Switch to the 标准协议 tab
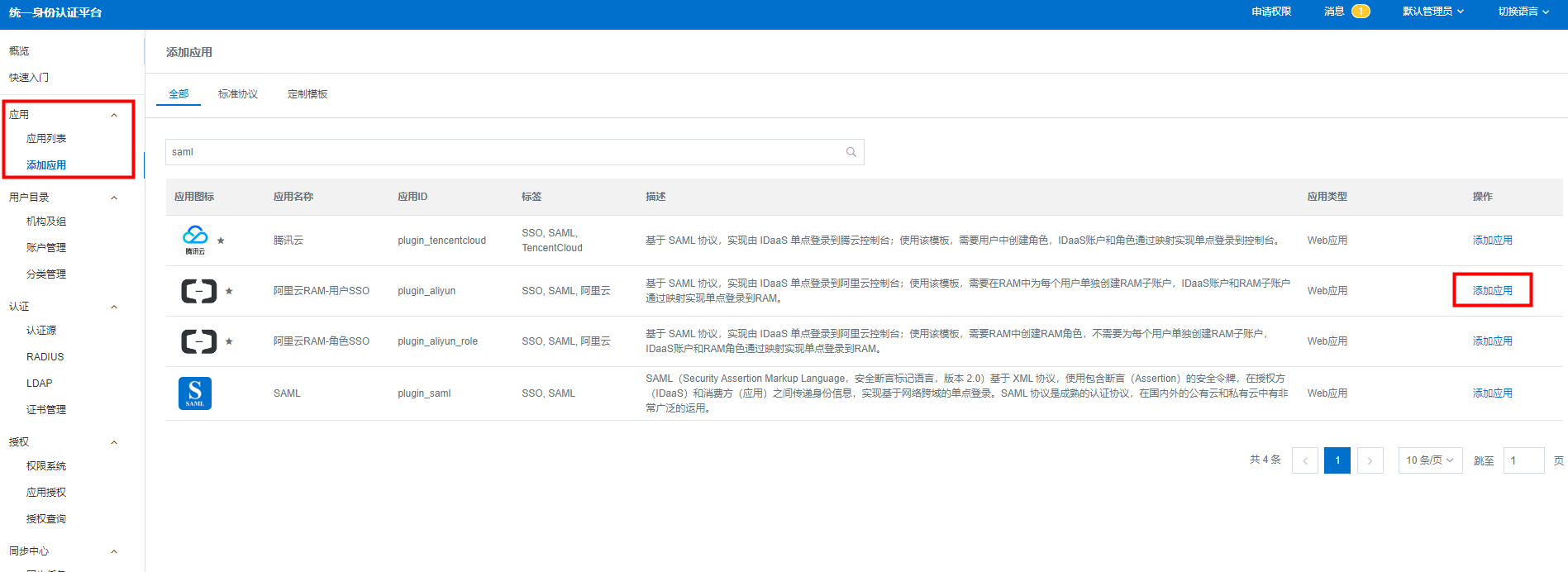Image resolution: width=1568 pixels, height=572 pixels. point(238,94)
